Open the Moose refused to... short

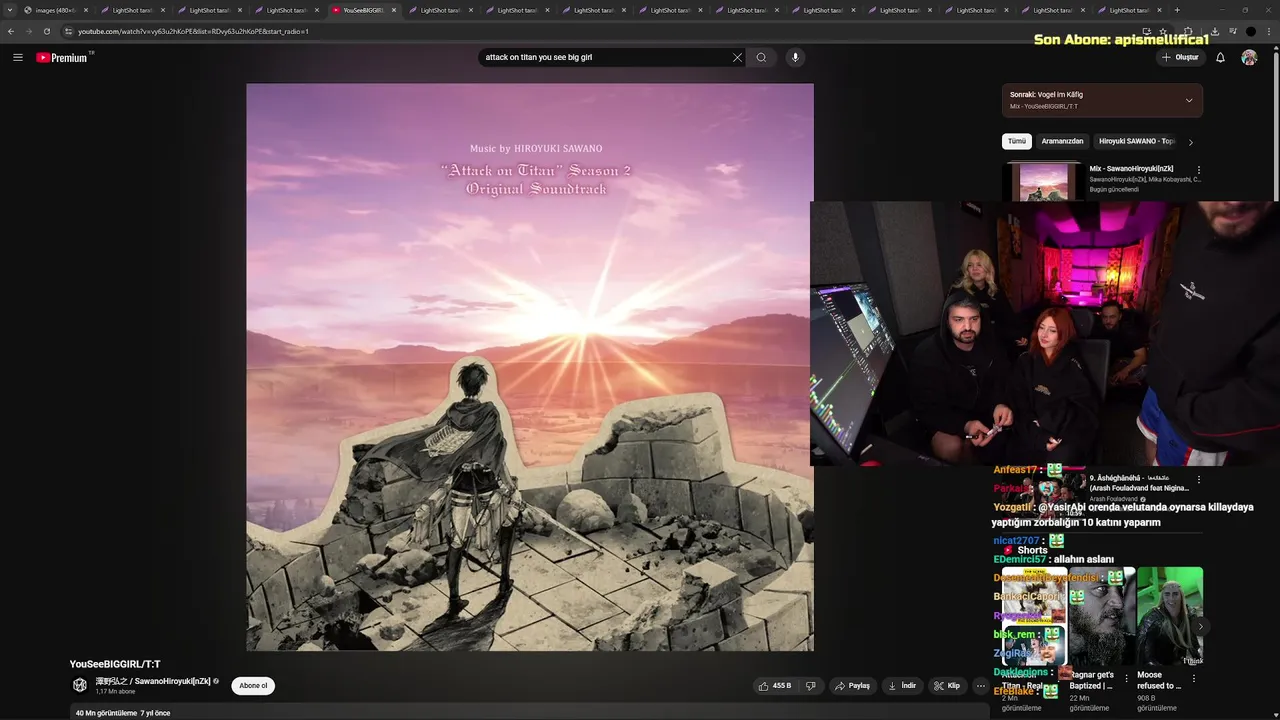coord(1169,616)
